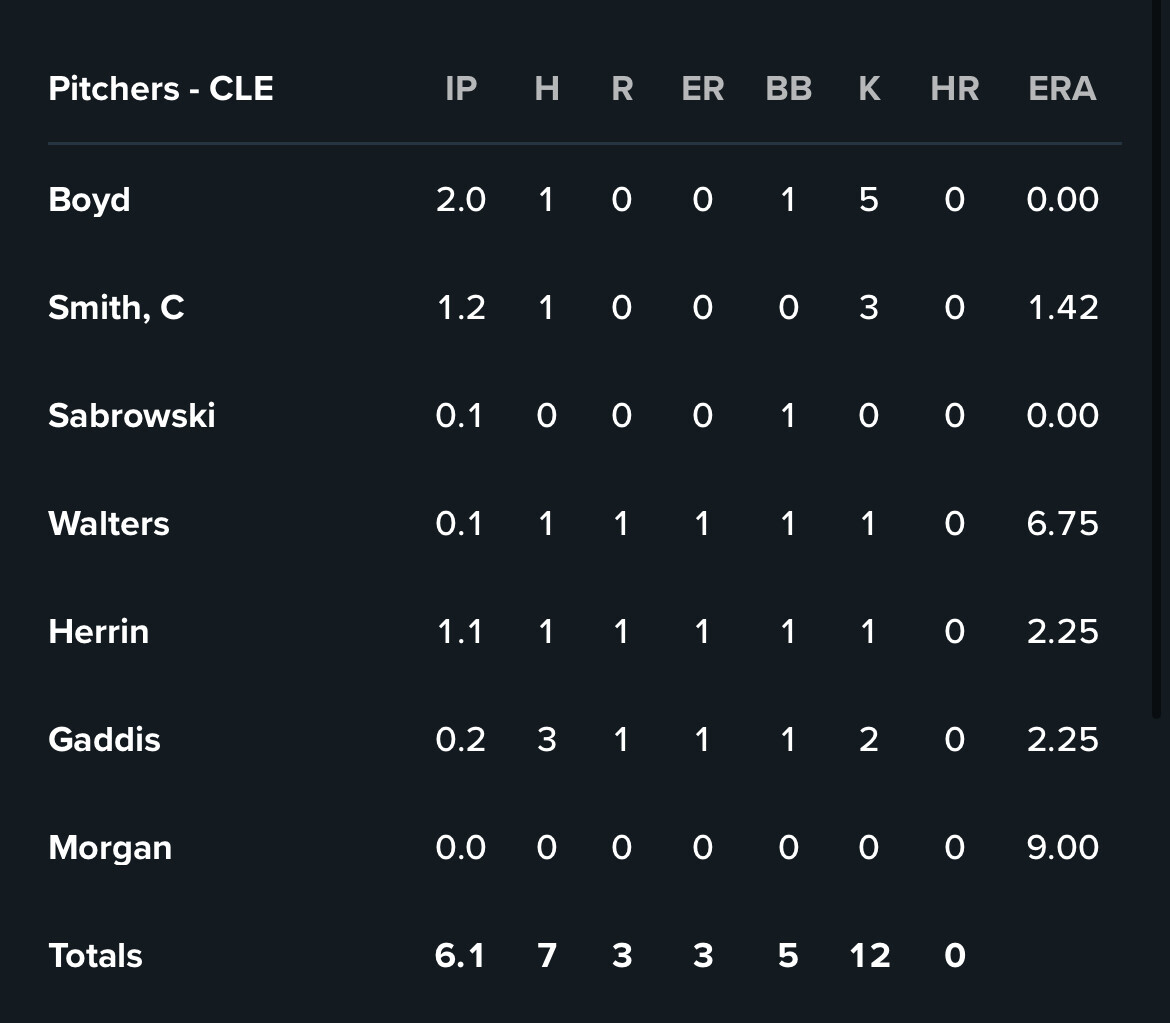1170x1023 pixels.
Task: Open Sabrowski's player profile
Action: tap(131, 416)
